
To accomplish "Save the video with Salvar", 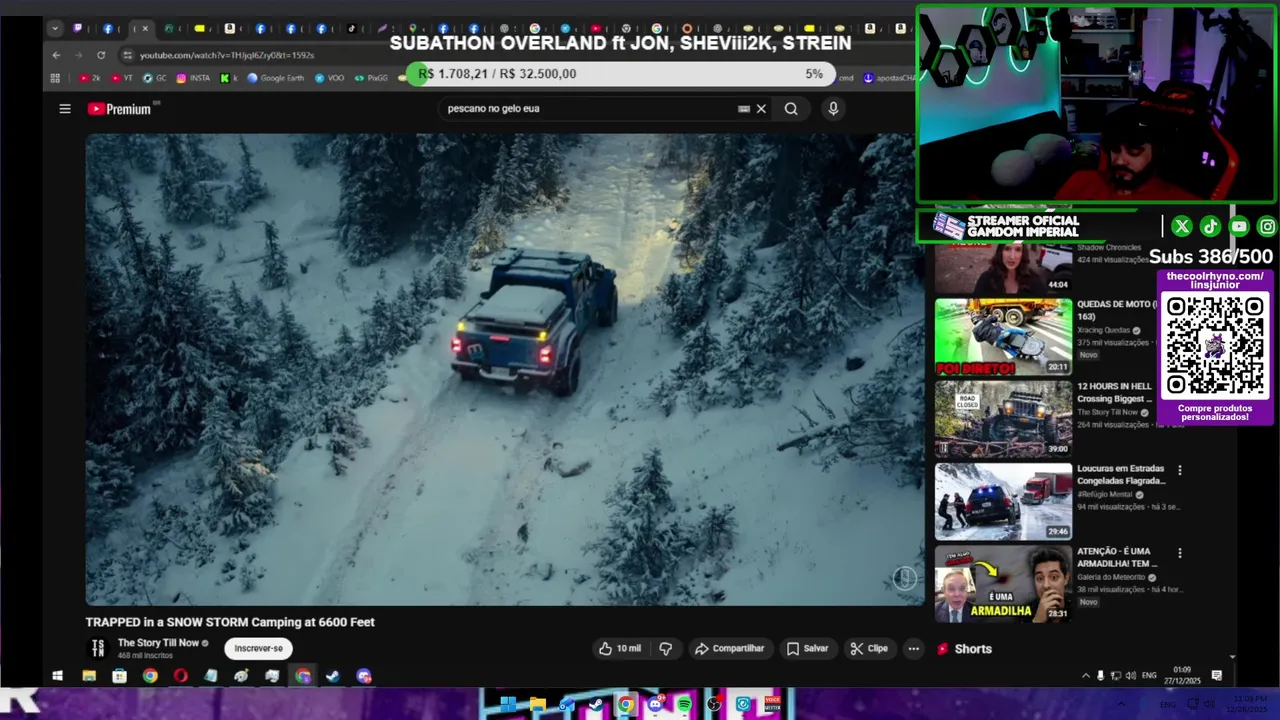I will (808, 649).
